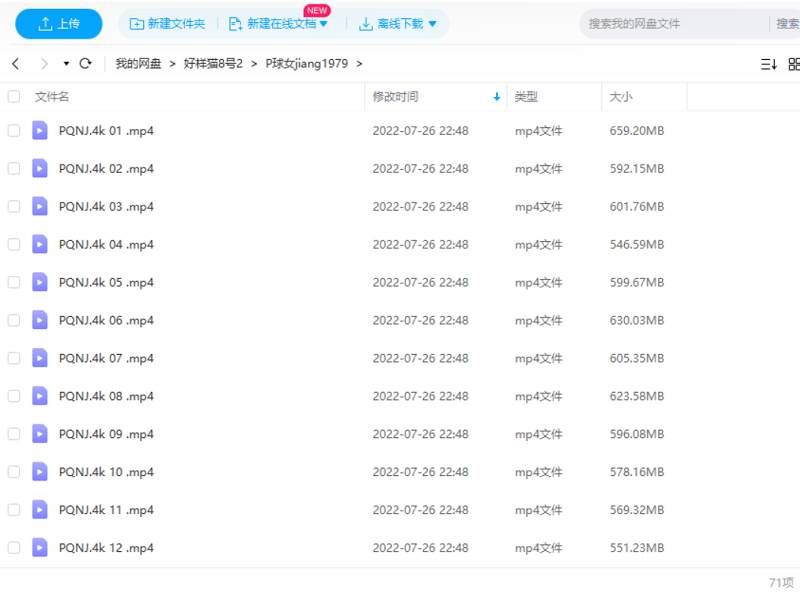Click the 搜索我的网盘文件 search field
Image resolution: width=800 pixels, height=592 pixels.
click(670, 24)
